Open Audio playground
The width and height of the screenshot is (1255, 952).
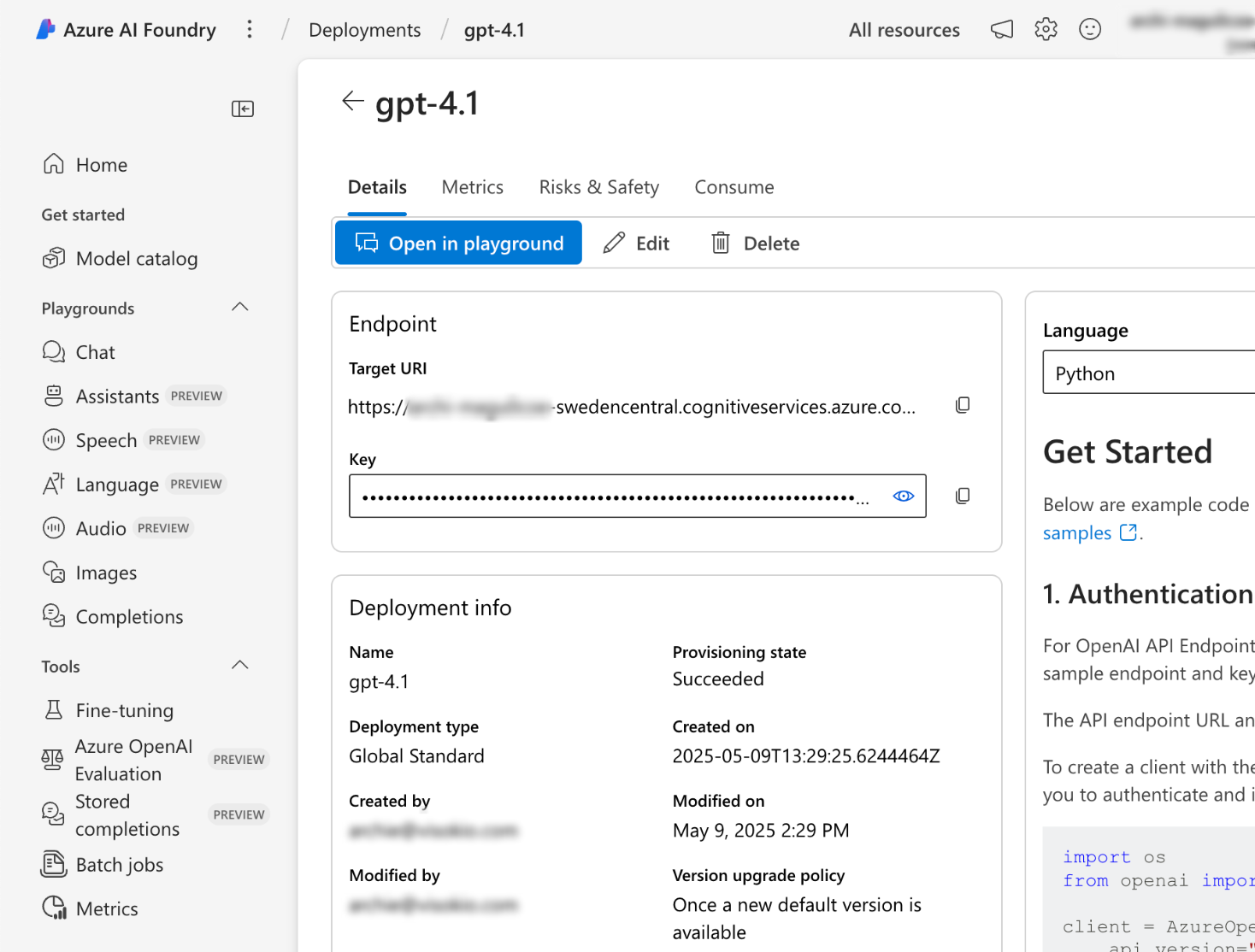(x=116, y=528)
